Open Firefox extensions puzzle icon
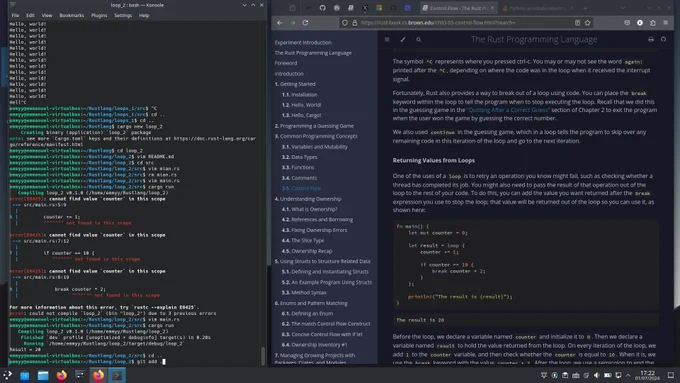Viewport: 680px width, 383px height. pyautogui.click(x=653, y=23)
